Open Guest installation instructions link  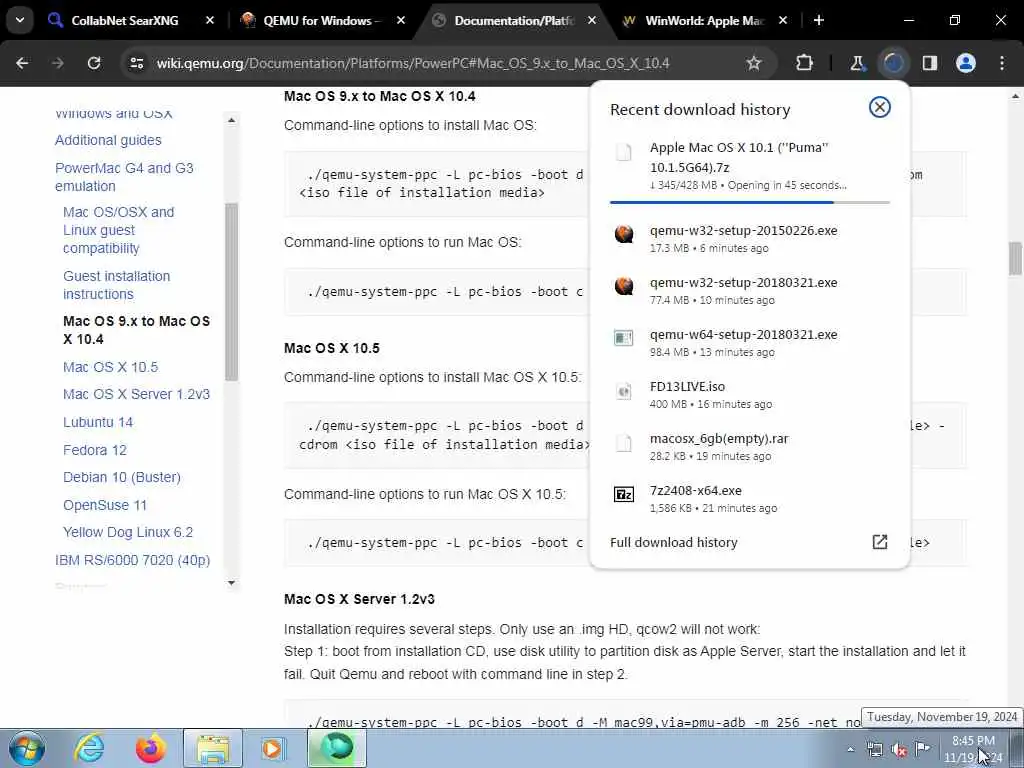coord(116,285)
